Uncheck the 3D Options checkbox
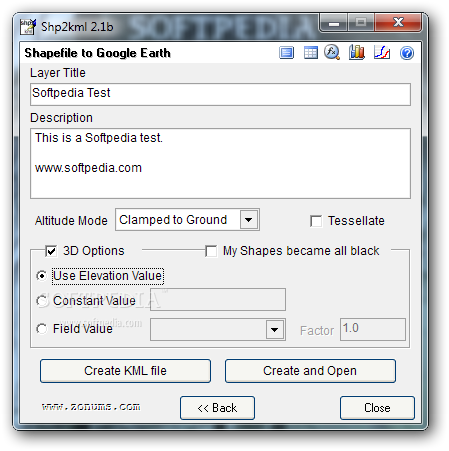The height and width of the screenshot is (451, 449). tap(51, 251)
